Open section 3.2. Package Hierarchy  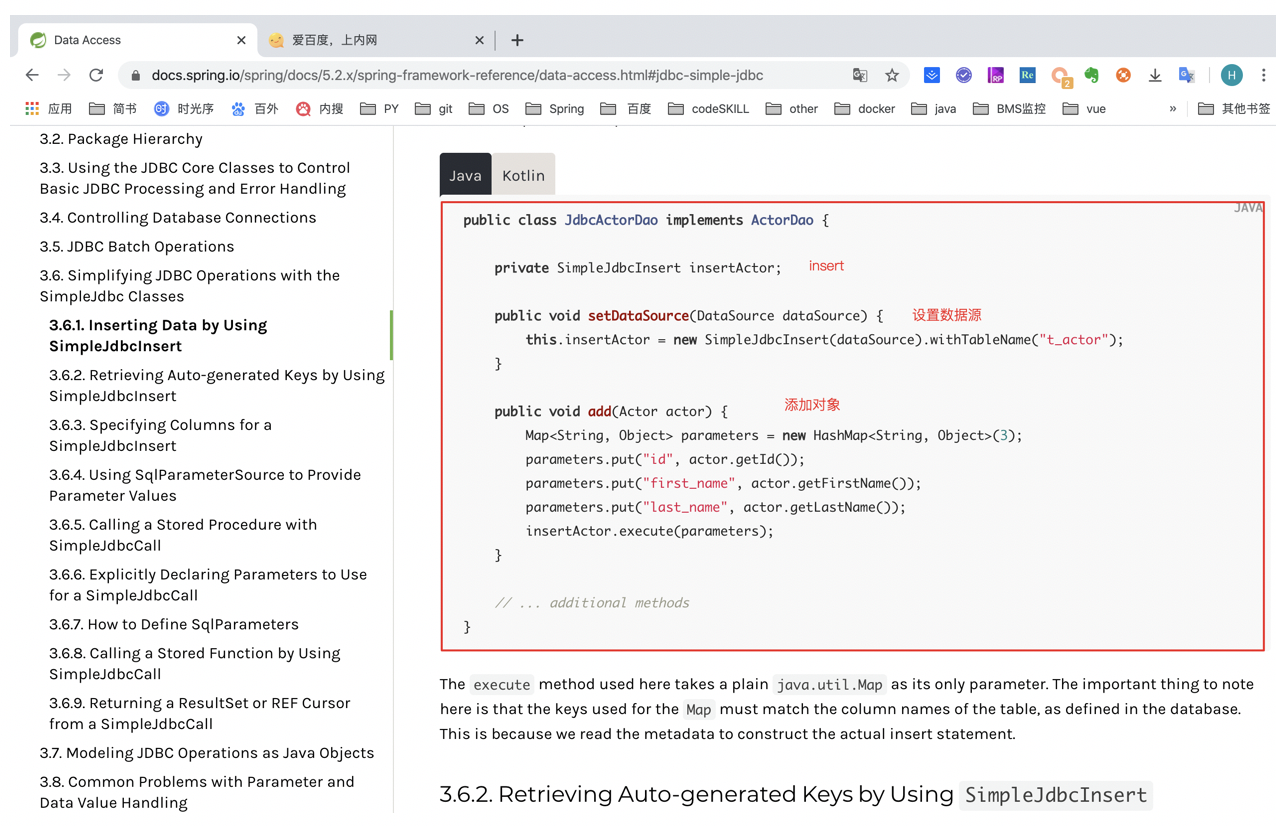coord(121,139)
